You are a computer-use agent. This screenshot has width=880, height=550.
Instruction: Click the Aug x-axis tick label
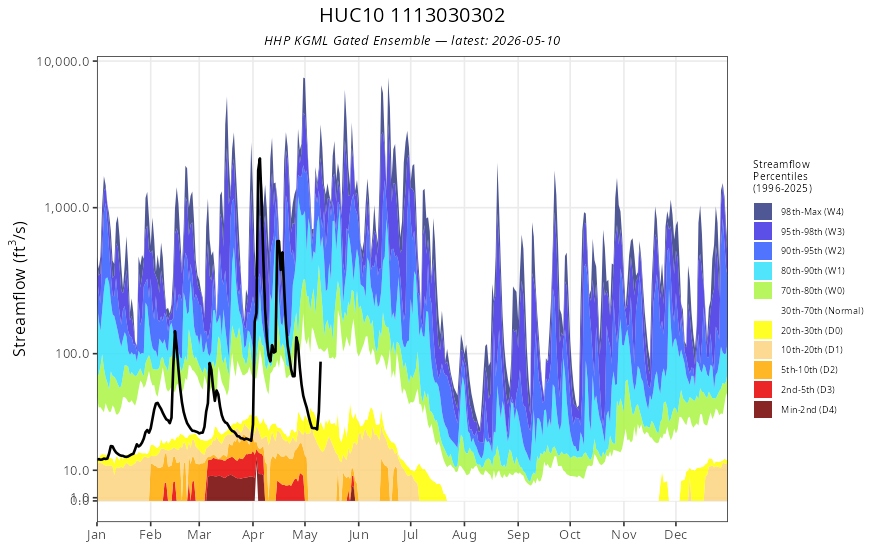pos(464,534)
